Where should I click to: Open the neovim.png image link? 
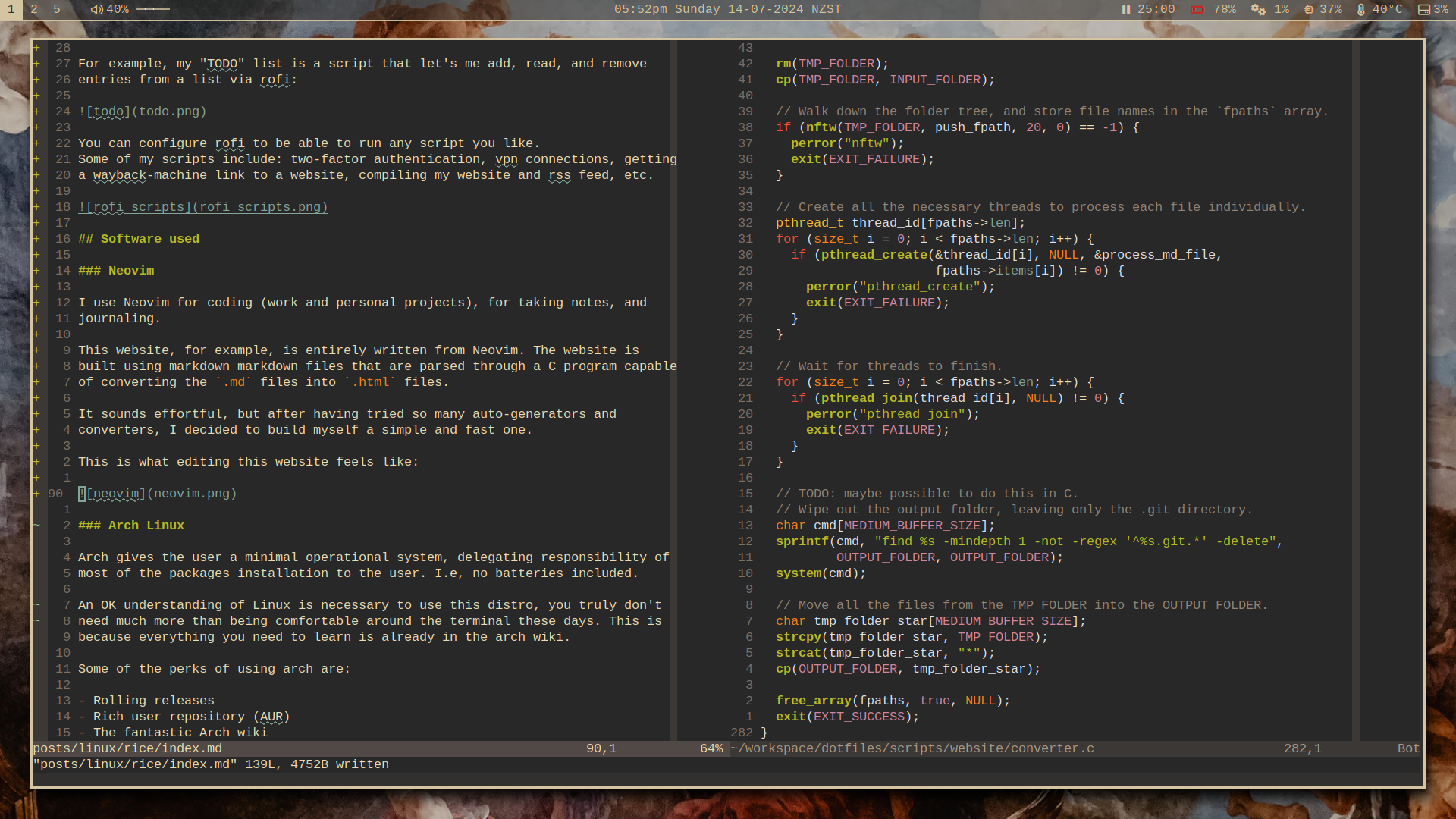[x=158, y=494]
